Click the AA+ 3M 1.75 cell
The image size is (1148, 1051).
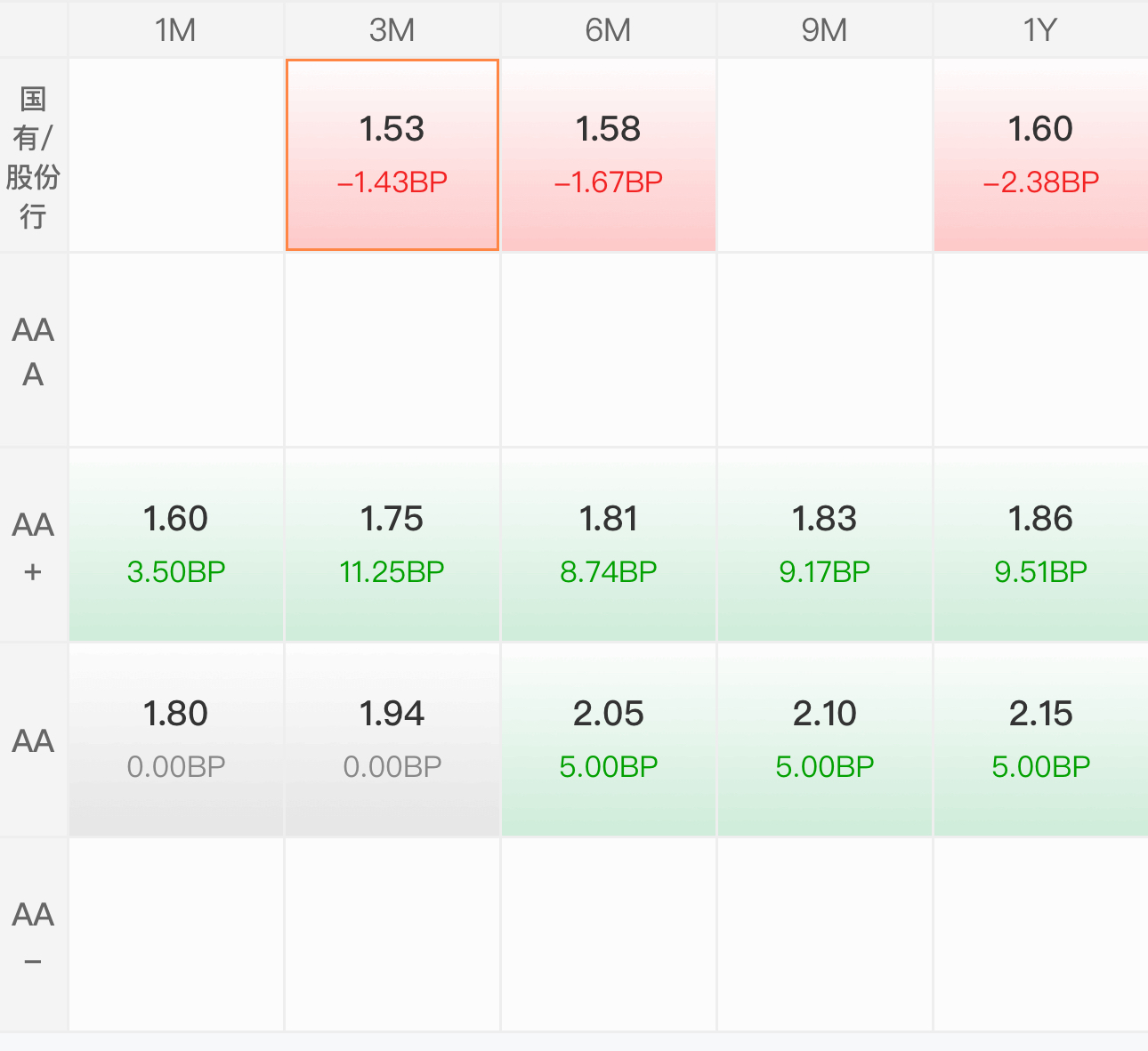point(392,545)
